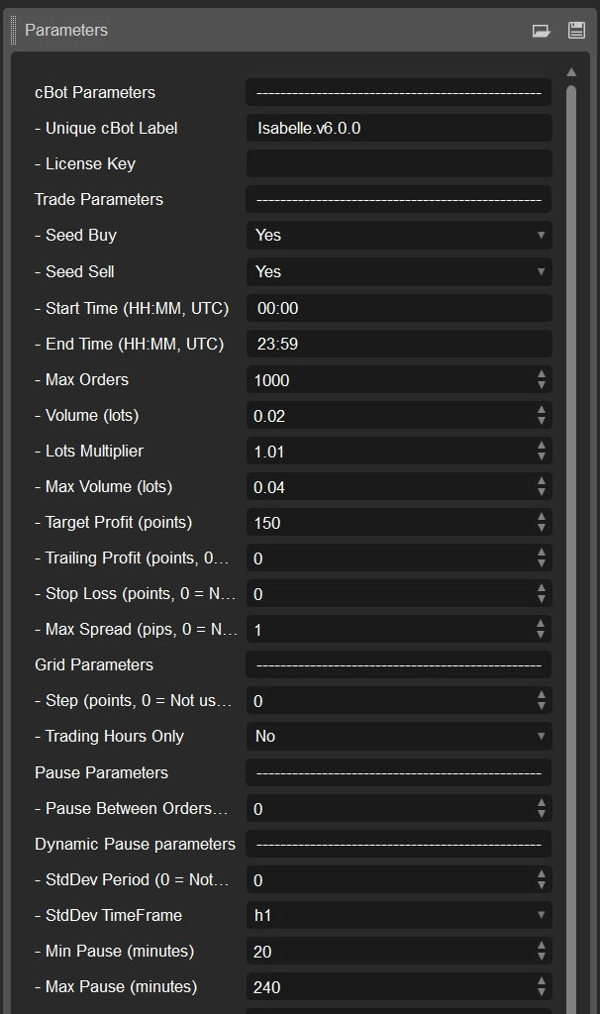Viewport: 600px width, 1014px height.
Task: Open the Seed Sell dropdown
Action: (x=541, y=271)
